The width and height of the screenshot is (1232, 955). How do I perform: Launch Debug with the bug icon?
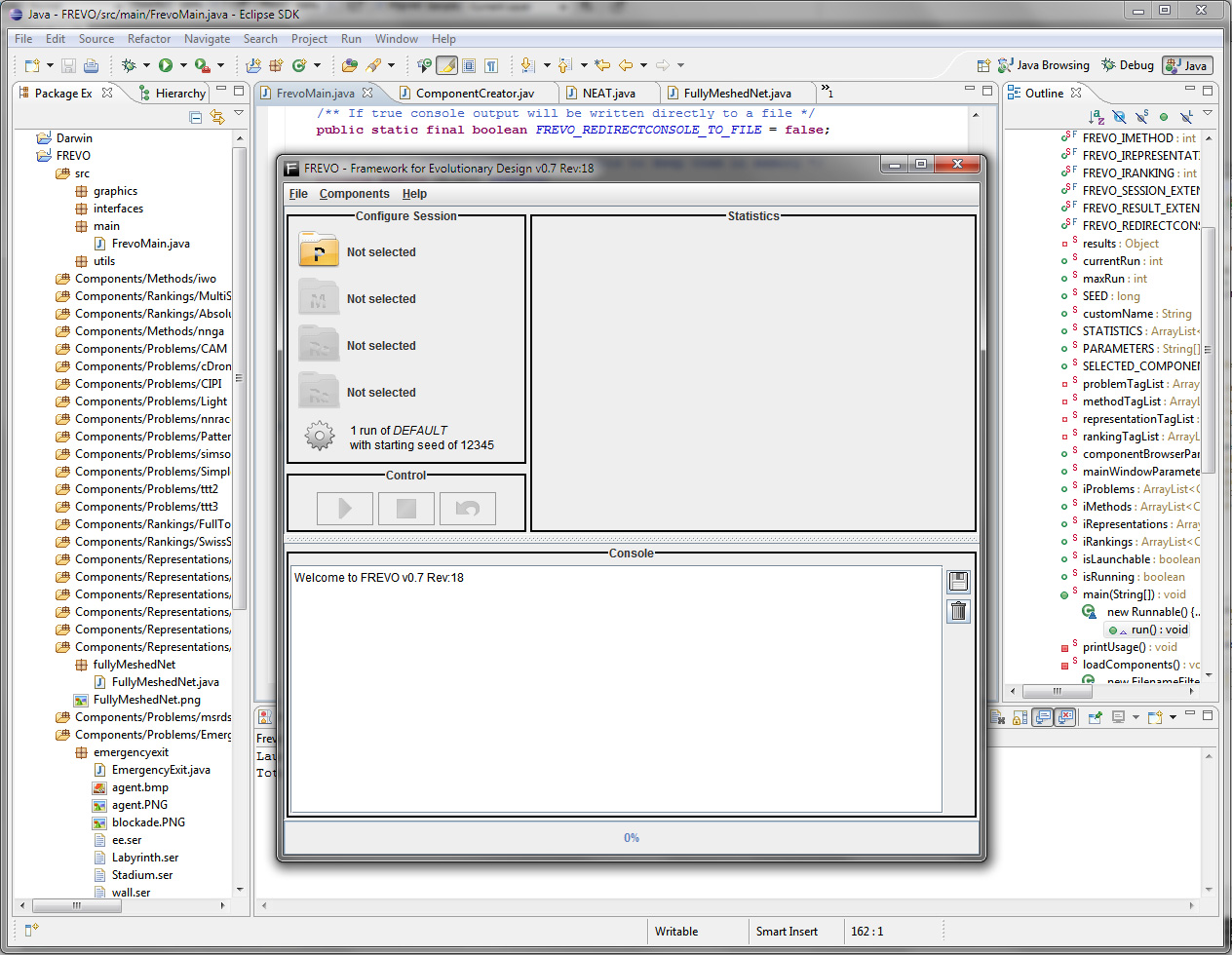click(x=128, y=65)
